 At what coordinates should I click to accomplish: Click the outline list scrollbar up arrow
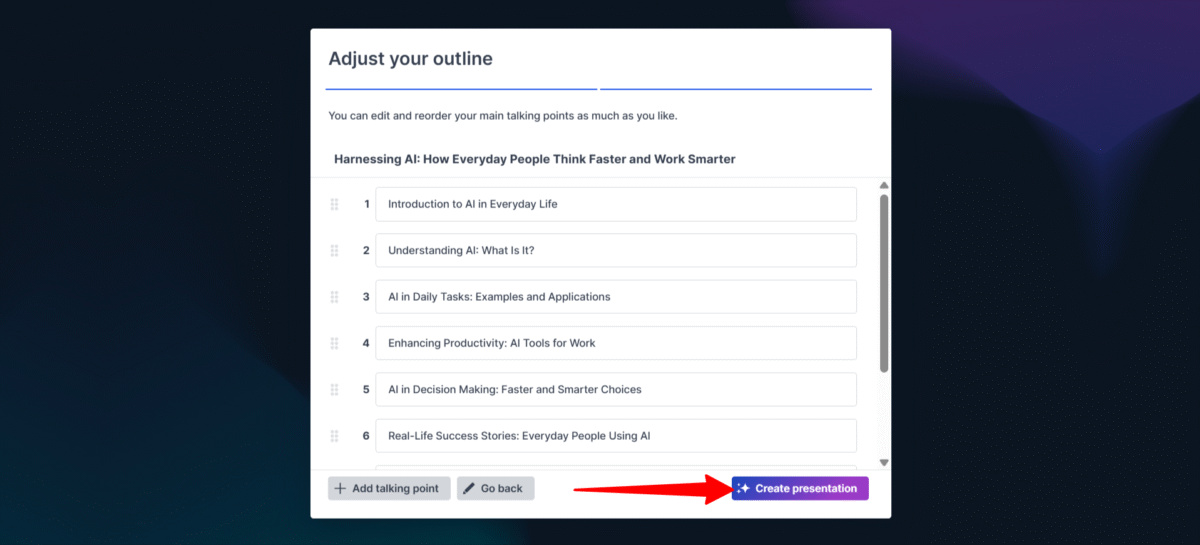click(x=884, y=186)
